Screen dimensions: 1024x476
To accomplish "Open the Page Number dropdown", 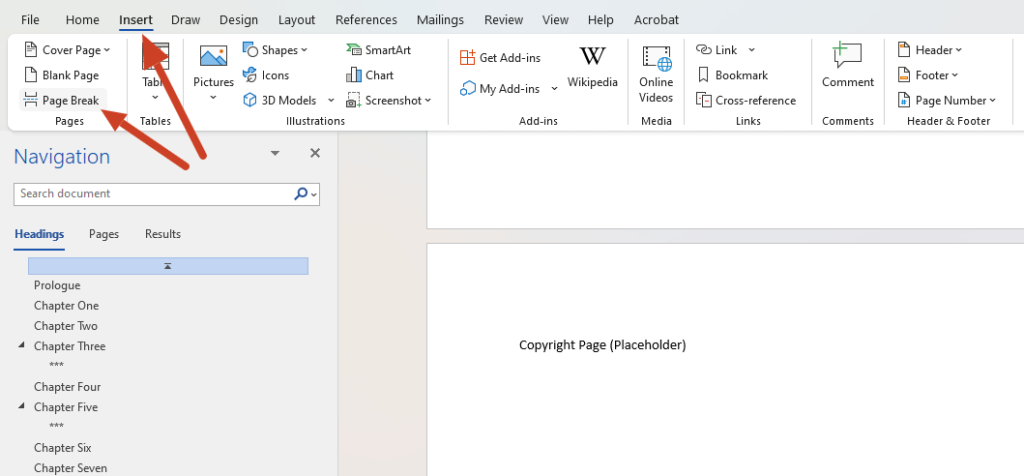I will tap(946, 100).
